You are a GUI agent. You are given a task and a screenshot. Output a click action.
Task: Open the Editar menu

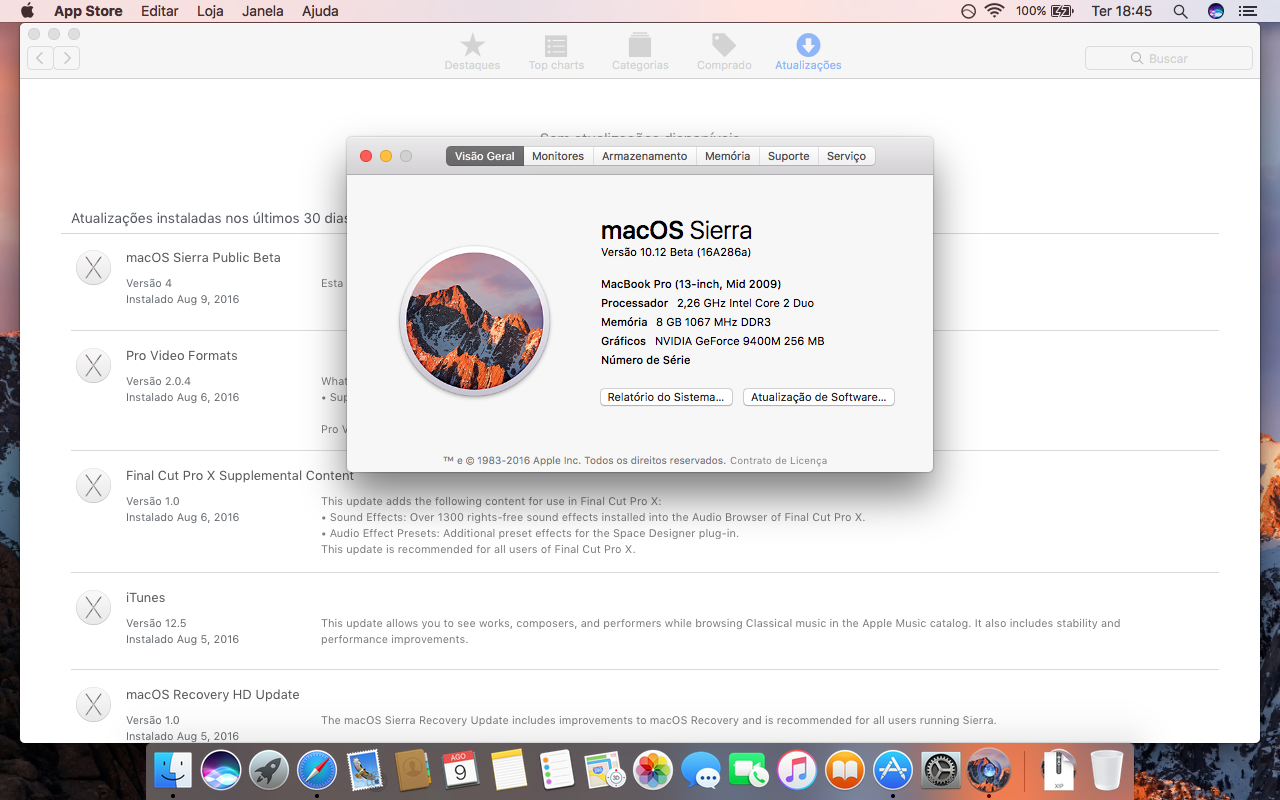[x=160, y=11]
